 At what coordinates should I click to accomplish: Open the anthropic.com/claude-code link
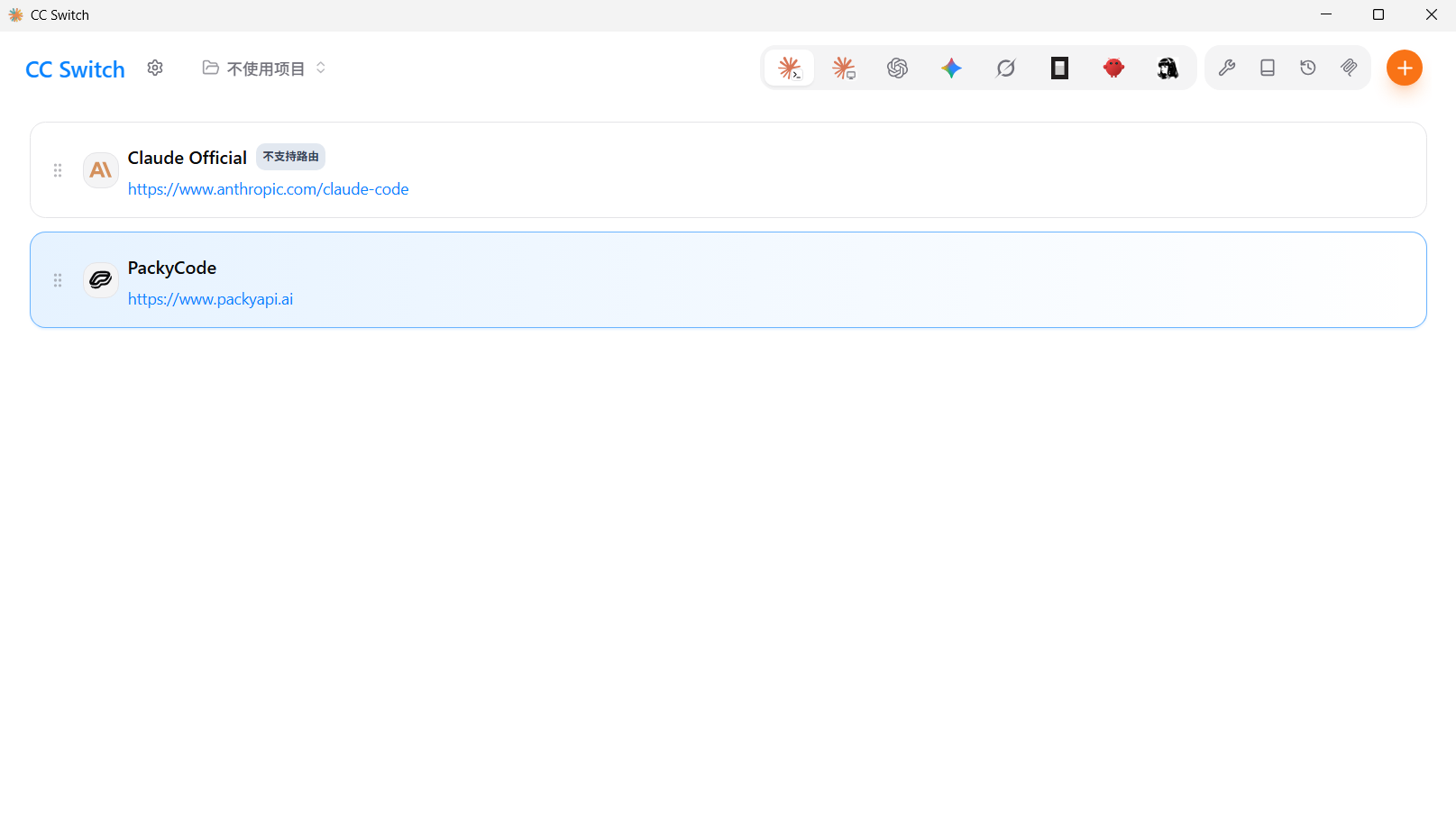point(269,189)
